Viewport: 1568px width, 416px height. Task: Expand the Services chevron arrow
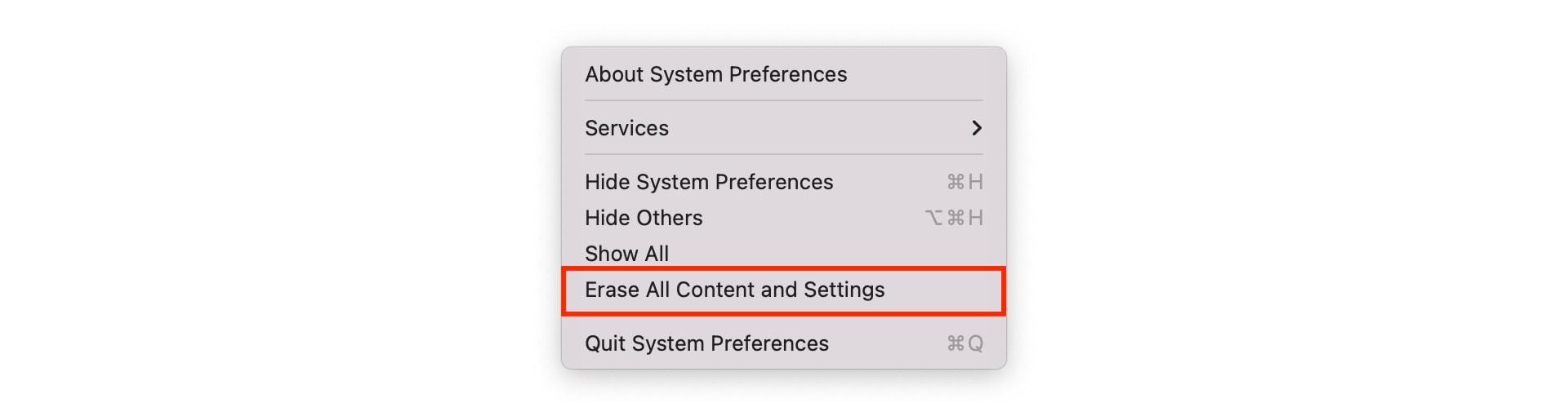click(x=976, y=128)
